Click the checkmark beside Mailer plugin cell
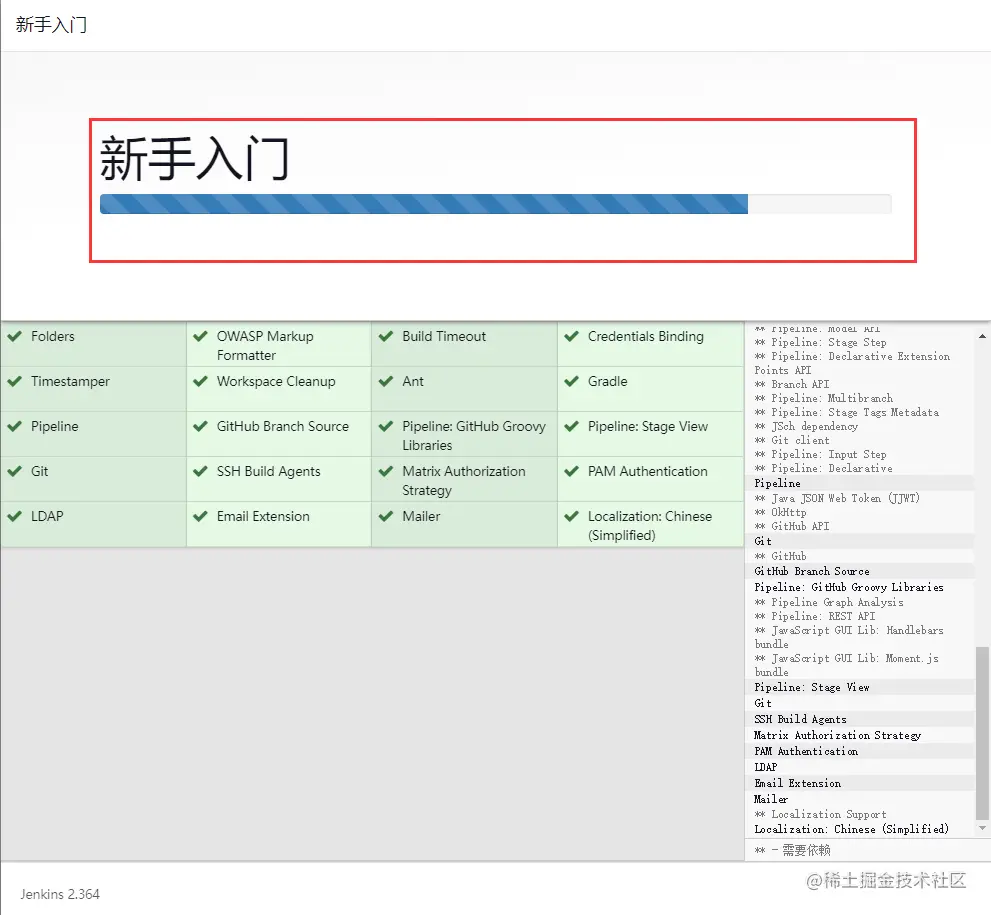This screenshot has height=915, width=991. click(386, 516)
